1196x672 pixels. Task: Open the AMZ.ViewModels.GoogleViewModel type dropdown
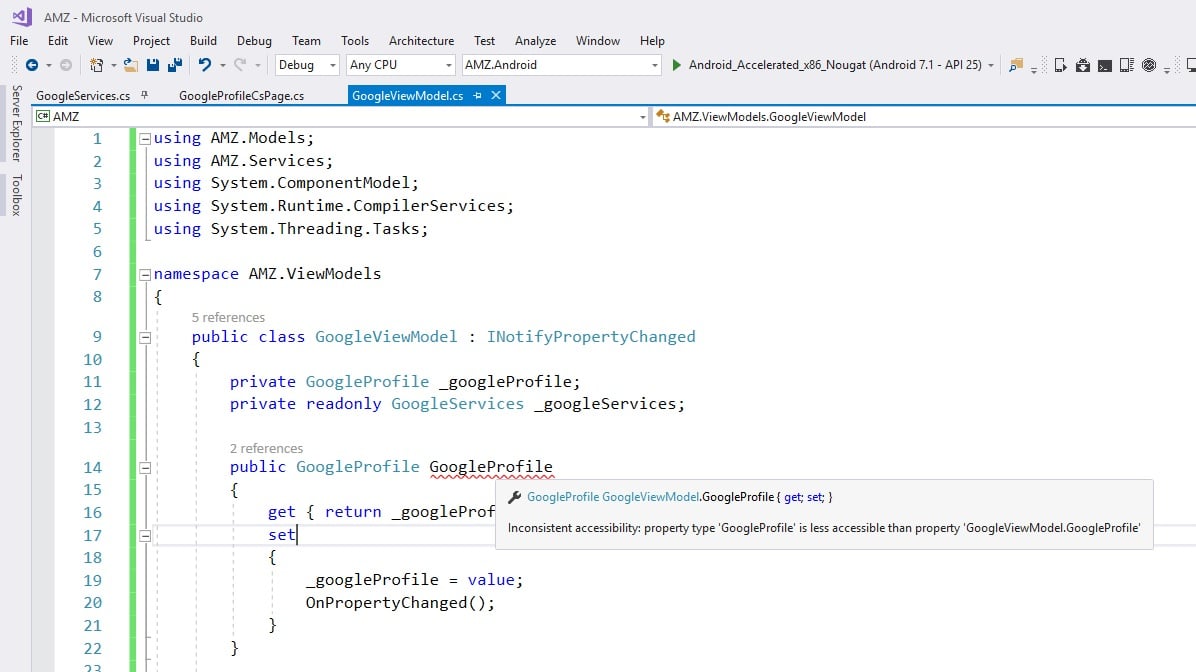(x=924, y=117)
